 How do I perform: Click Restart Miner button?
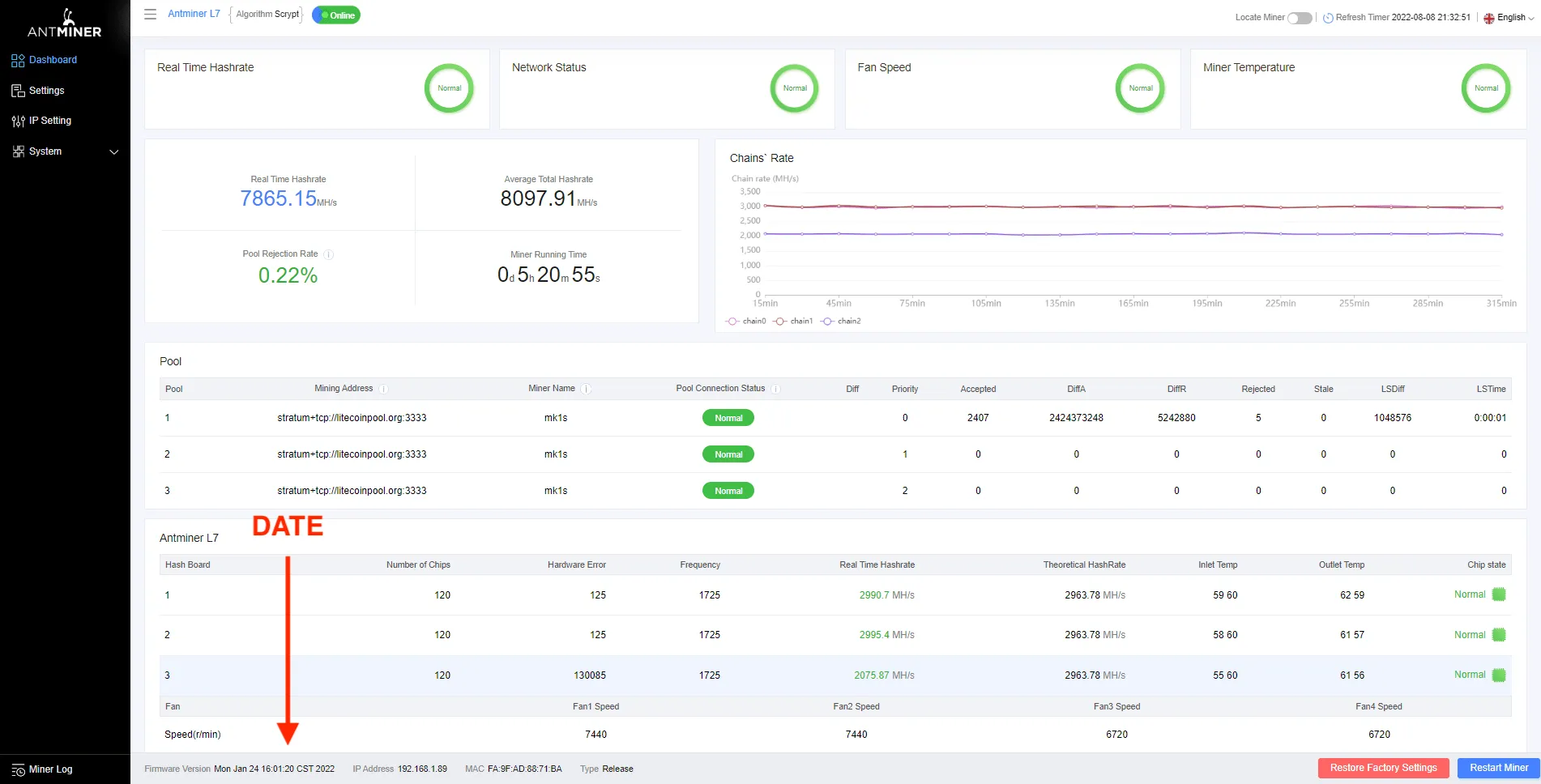1499,768
